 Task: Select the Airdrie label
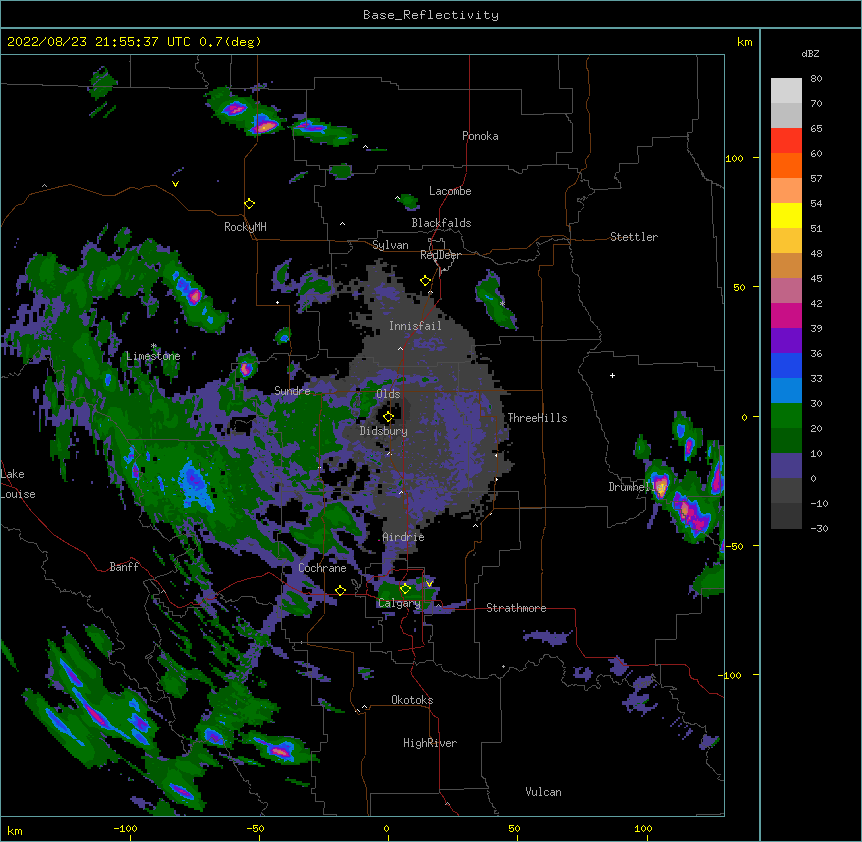point(403,537)
